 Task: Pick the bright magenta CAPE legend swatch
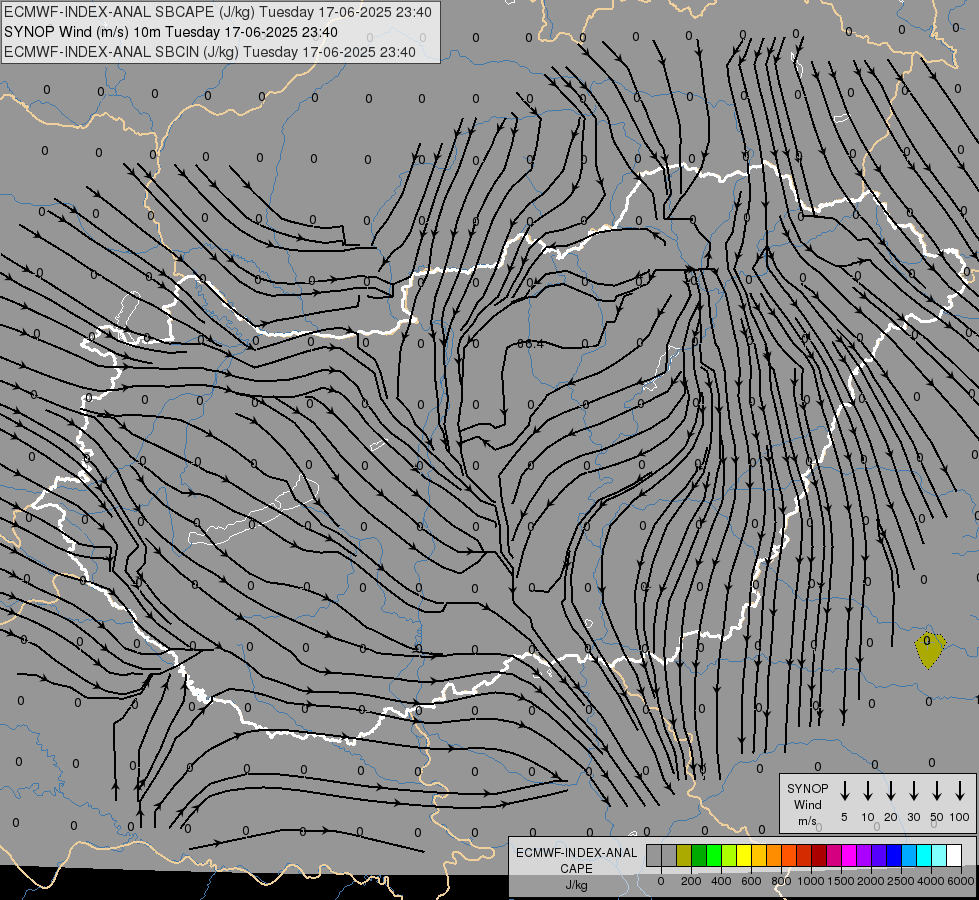[x=849, y=855]
